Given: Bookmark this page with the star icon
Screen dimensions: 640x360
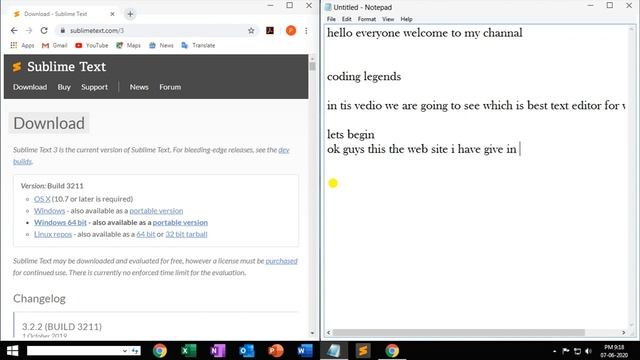Looking at the screenshot, I should pyautogui.click(x=251, y=31).
